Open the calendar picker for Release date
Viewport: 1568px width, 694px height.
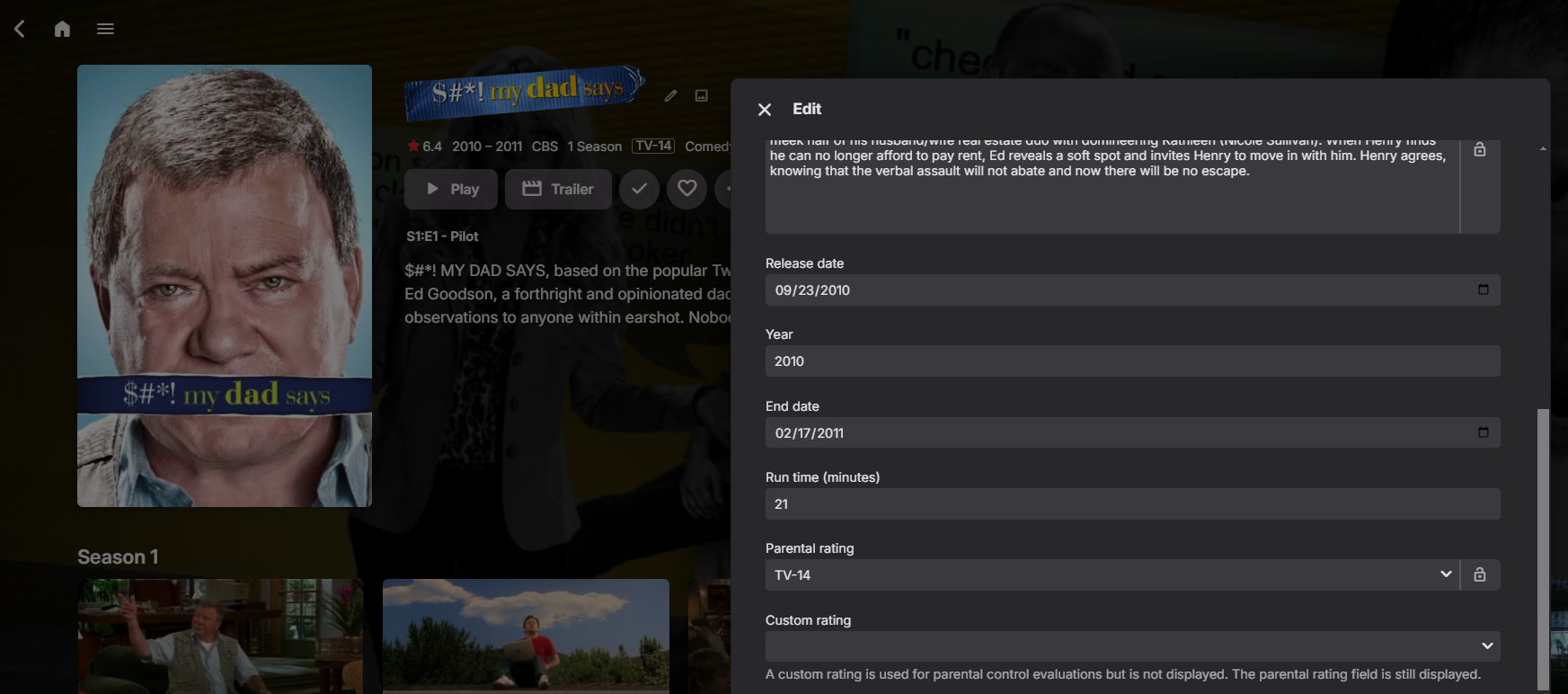(1483, 289)
